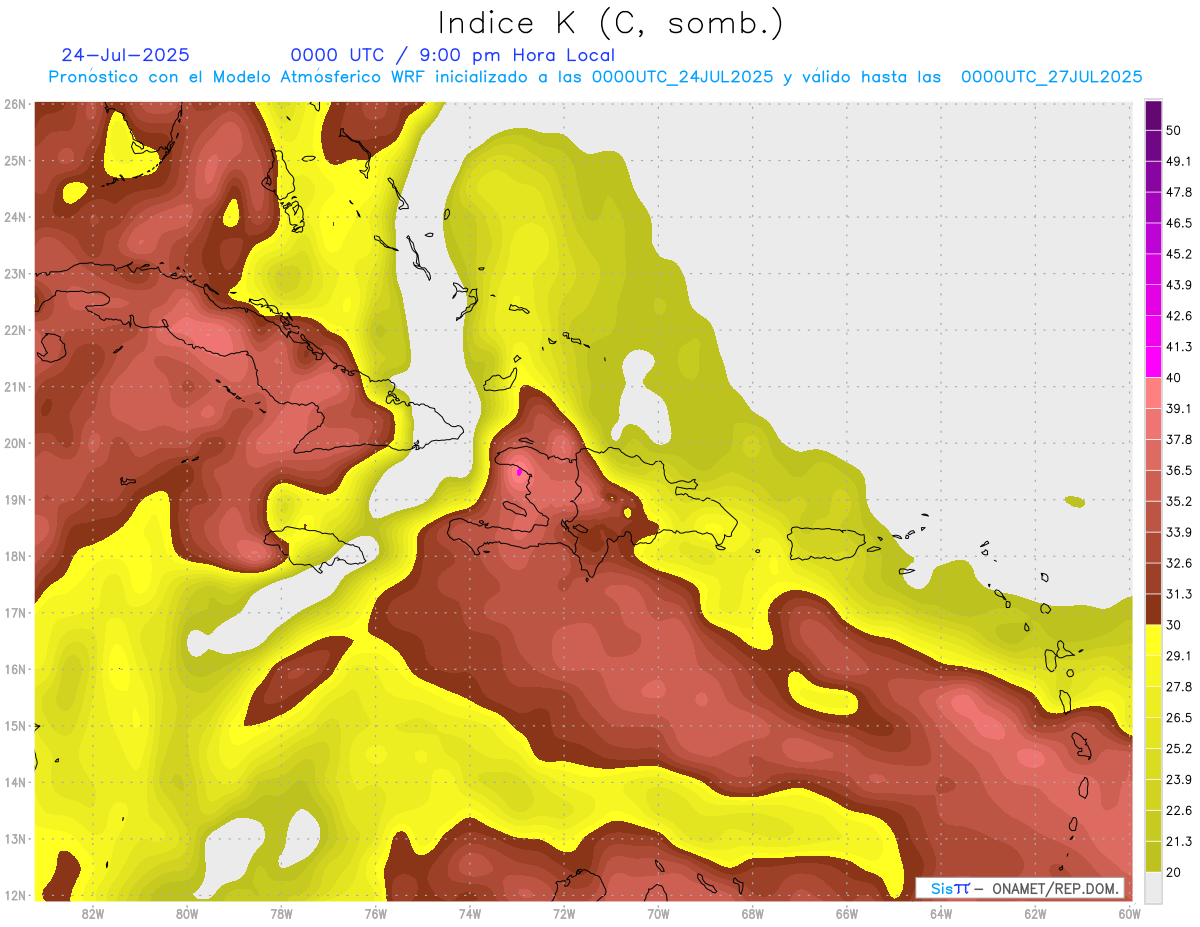Select the gray swatch below legend value 20
This screenshot has height=927, width=1200.
[x=1153, y=886]
